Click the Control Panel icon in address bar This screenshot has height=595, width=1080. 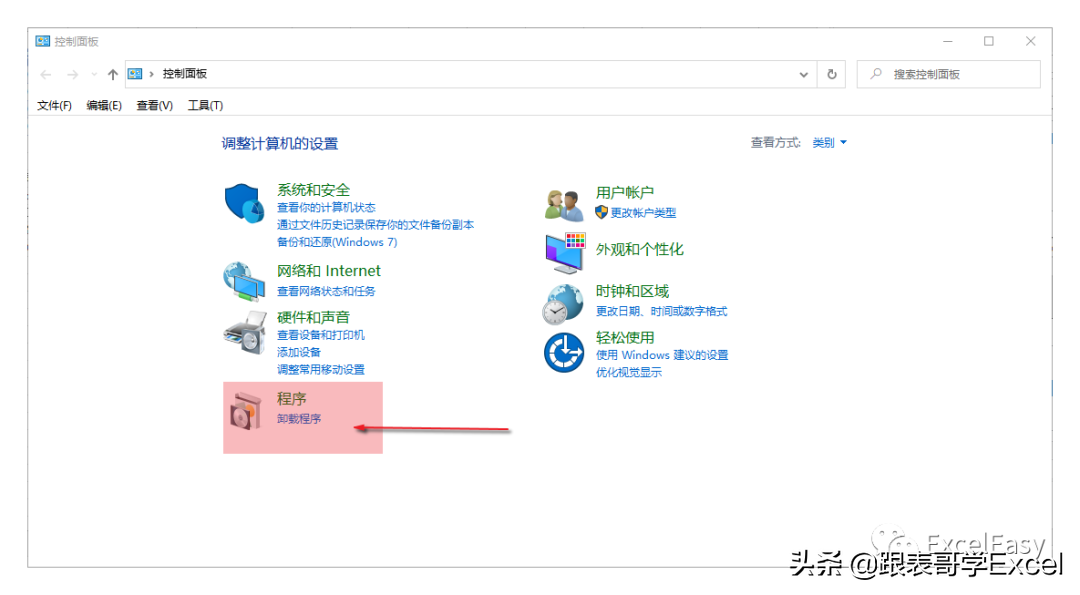[135, 74]
